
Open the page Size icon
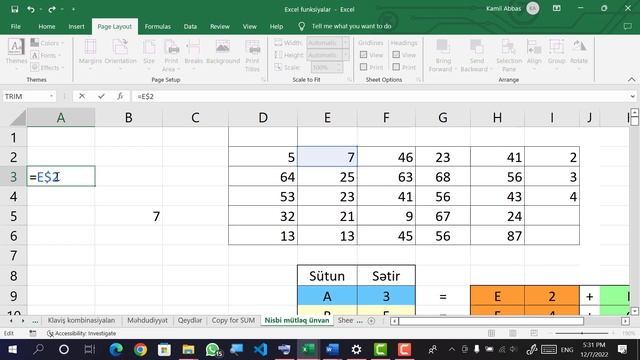[149, 47]
